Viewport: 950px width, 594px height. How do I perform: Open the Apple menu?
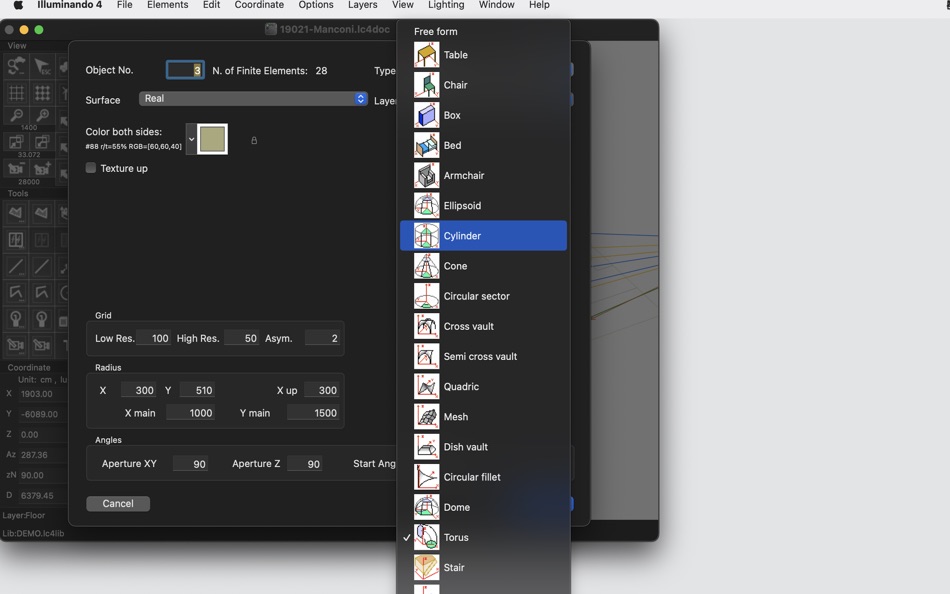pyautogui.click(x=18, y=5)
